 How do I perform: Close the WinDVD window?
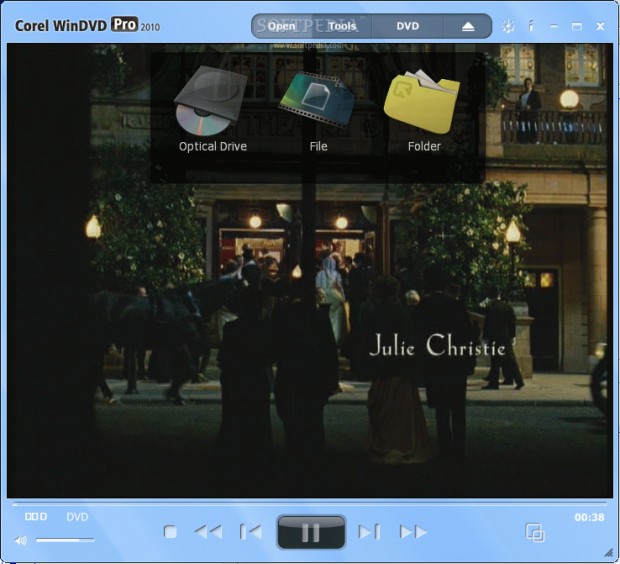(x=600, y=26)
